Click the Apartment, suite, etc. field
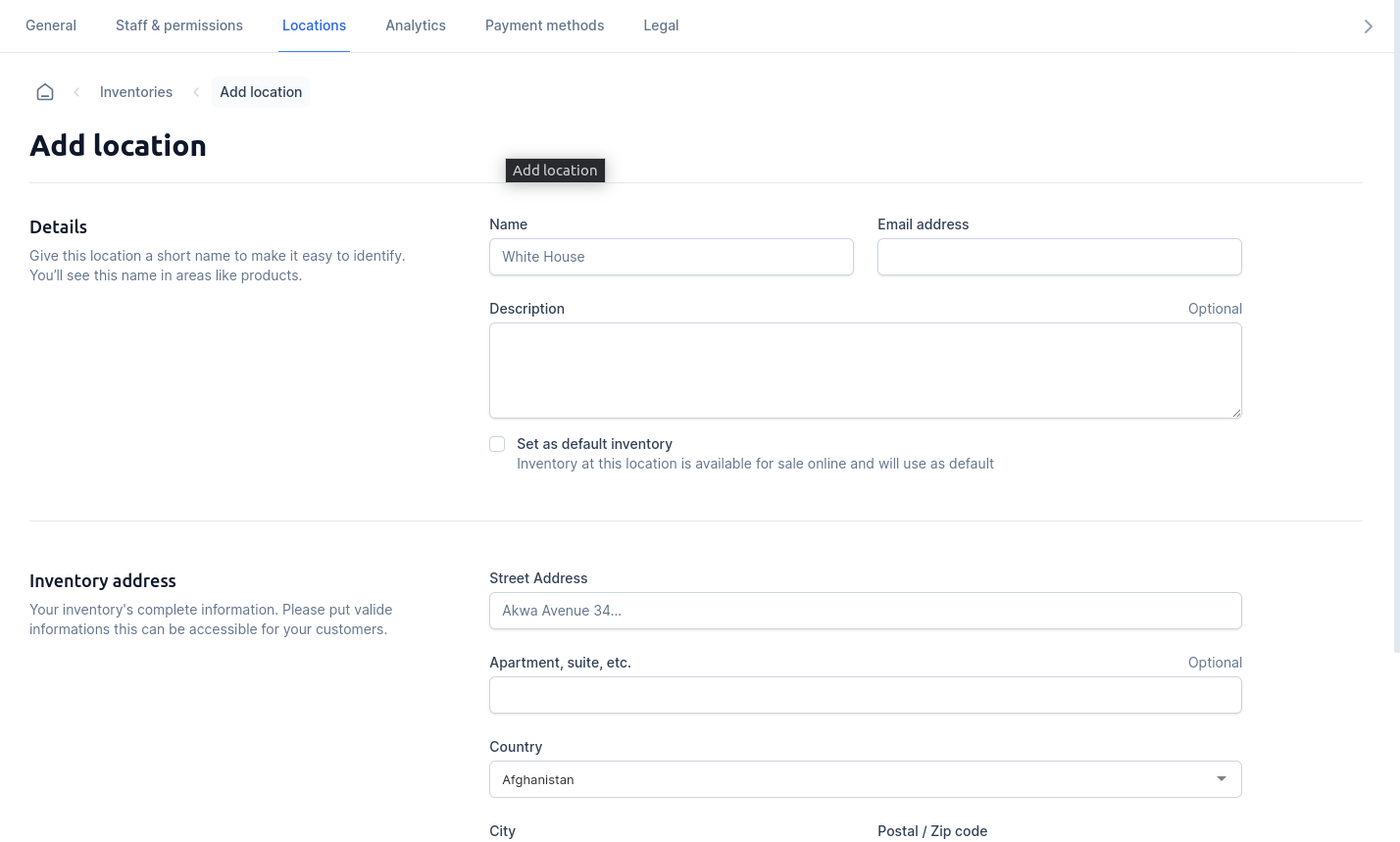This screenshot has width=1400, height=842. click(865, 695)
